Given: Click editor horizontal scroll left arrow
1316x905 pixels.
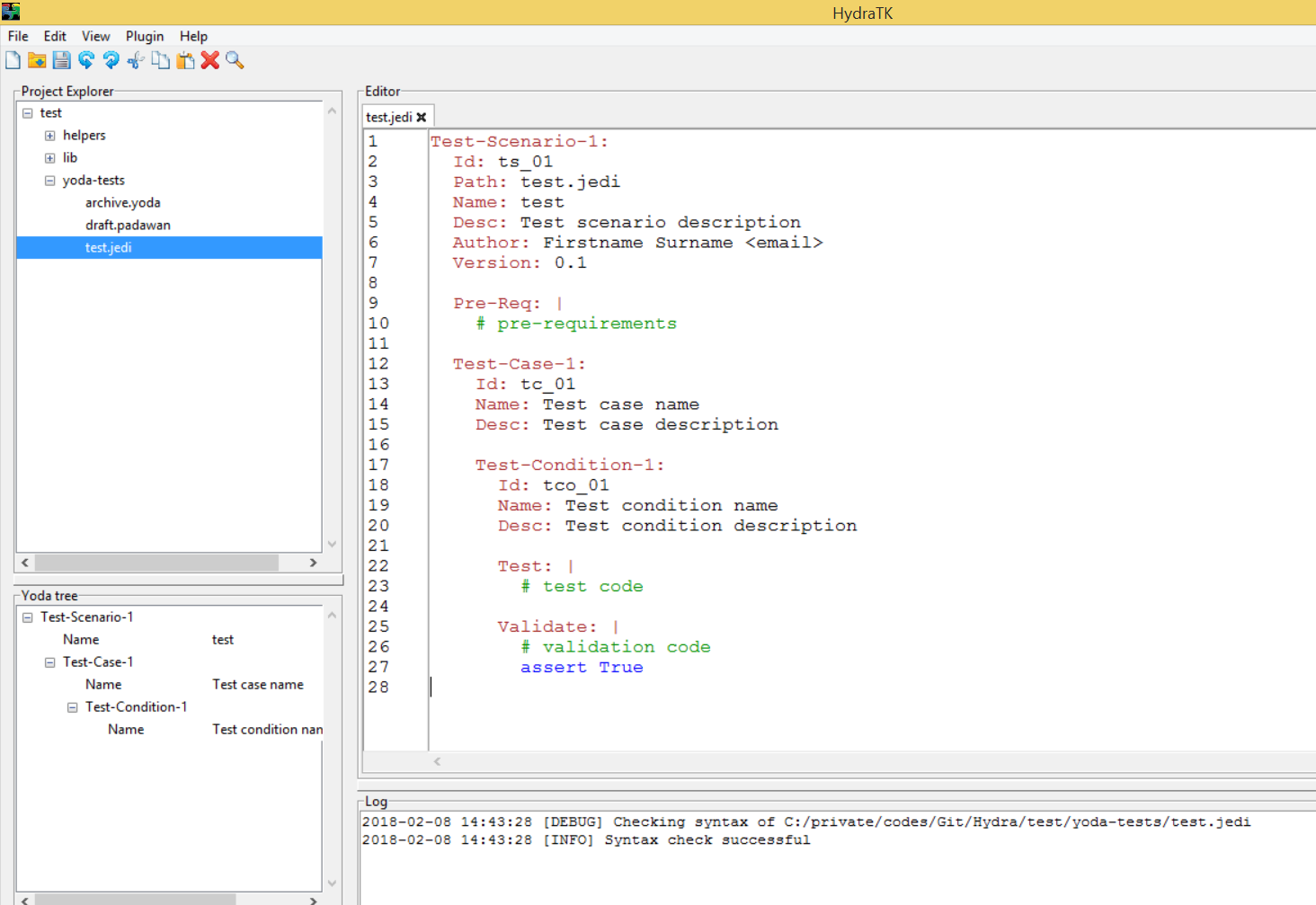Looking at the screenshot, I should coord(437,761).
